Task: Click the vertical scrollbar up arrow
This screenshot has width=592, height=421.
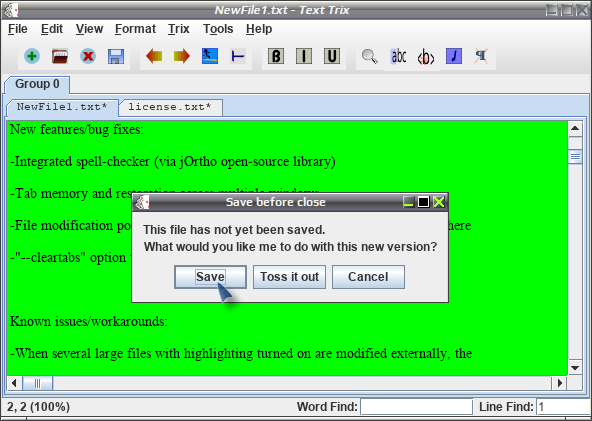Action: 575,129
